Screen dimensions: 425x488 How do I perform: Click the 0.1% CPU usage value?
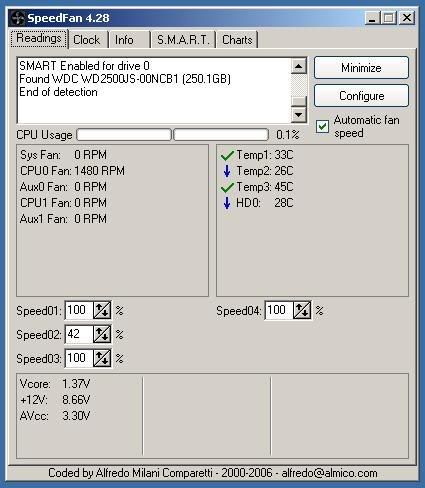tap(288, 135)
